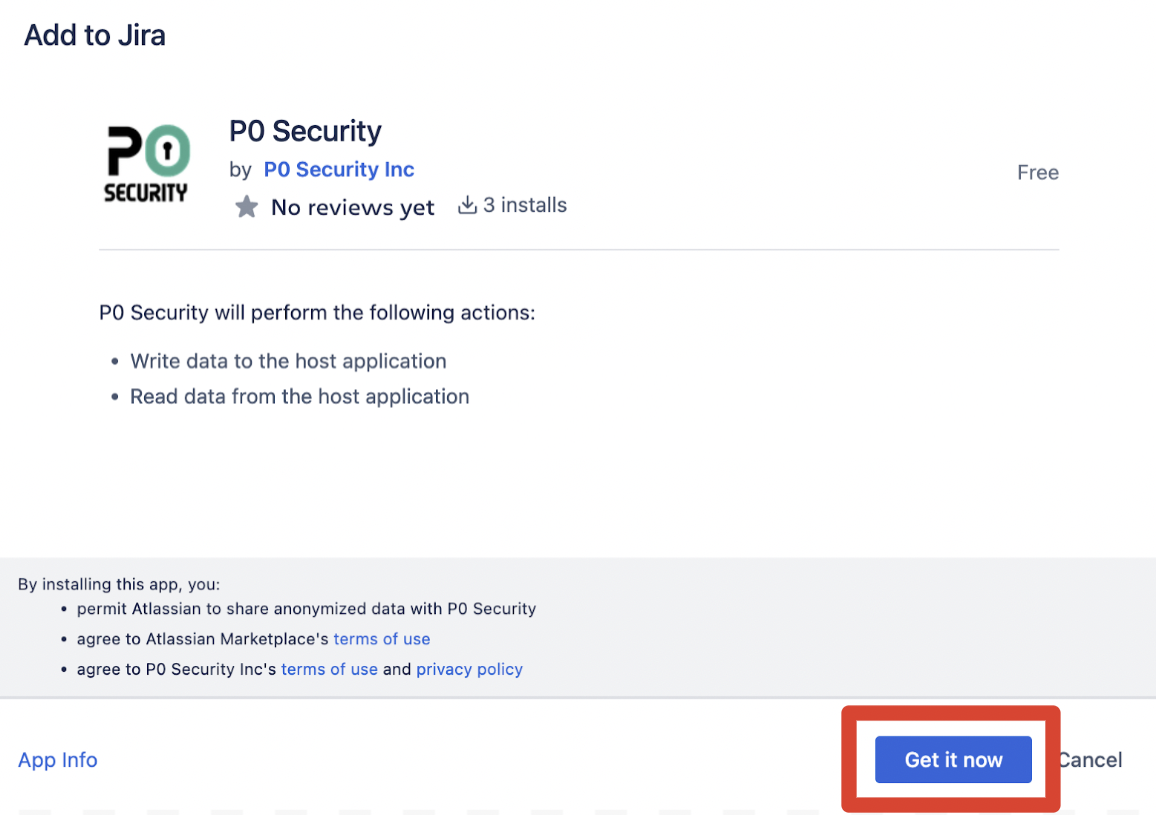Click the 'P0 Security' app title
This screenshot has width=1156, height=815.
305,131
